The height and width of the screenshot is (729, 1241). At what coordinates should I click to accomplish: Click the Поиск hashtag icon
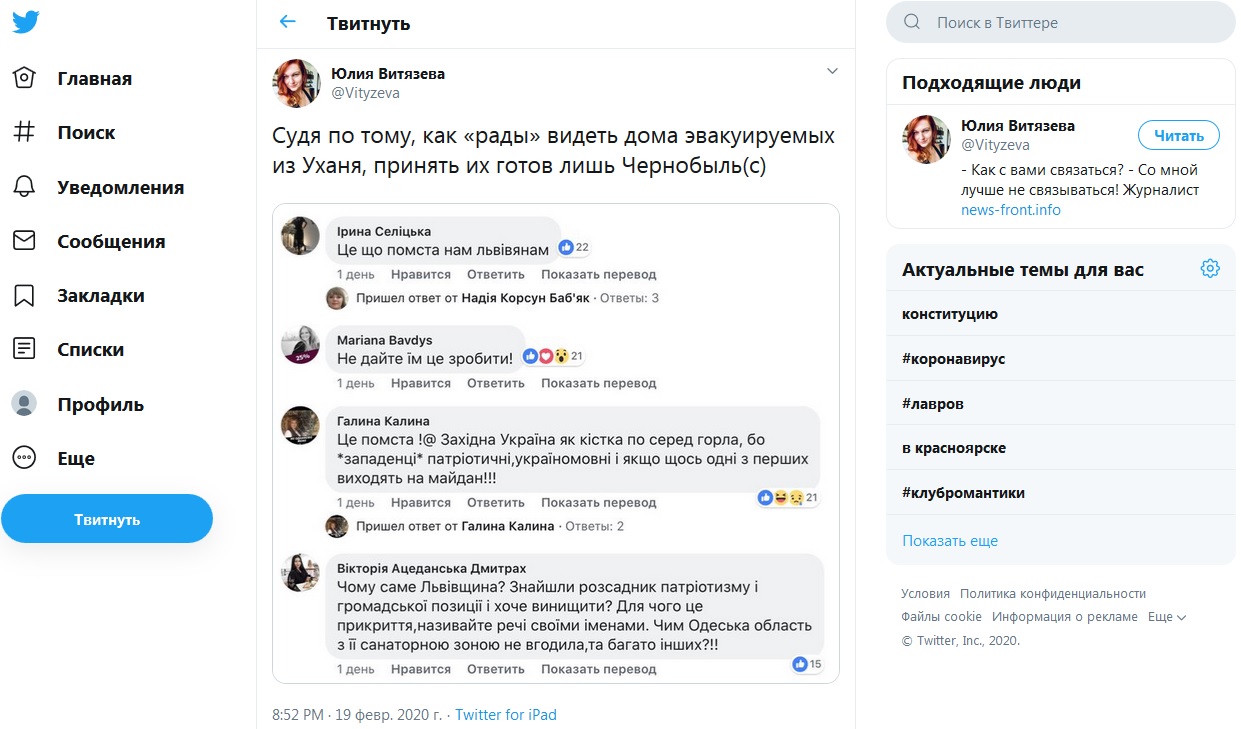(24, 132)
